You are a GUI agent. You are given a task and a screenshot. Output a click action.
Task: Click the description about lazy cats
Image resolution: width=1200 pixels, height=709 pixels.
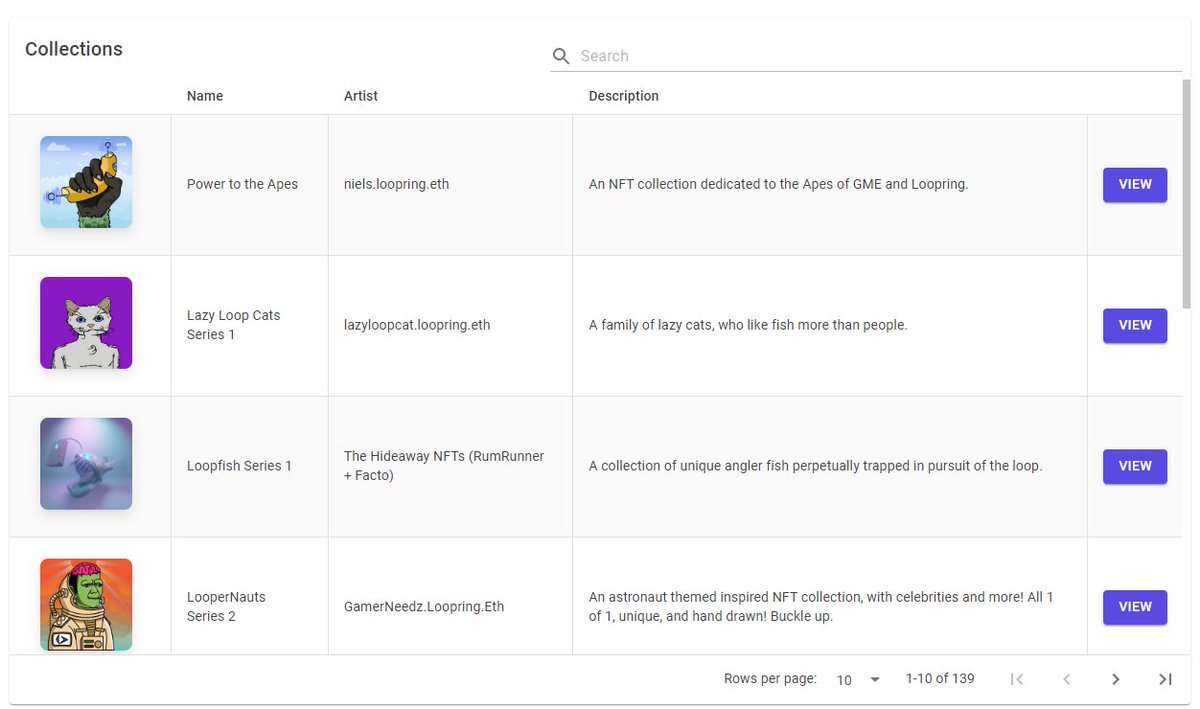748,325
